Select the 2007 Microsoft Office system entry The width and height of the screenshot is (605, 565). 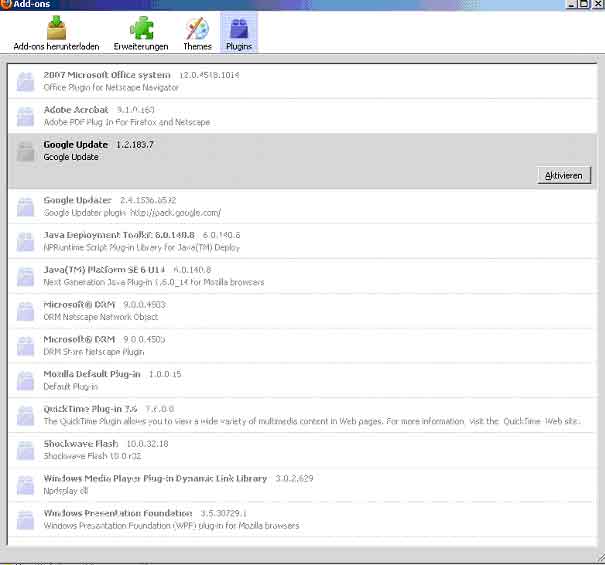[302, 81]
